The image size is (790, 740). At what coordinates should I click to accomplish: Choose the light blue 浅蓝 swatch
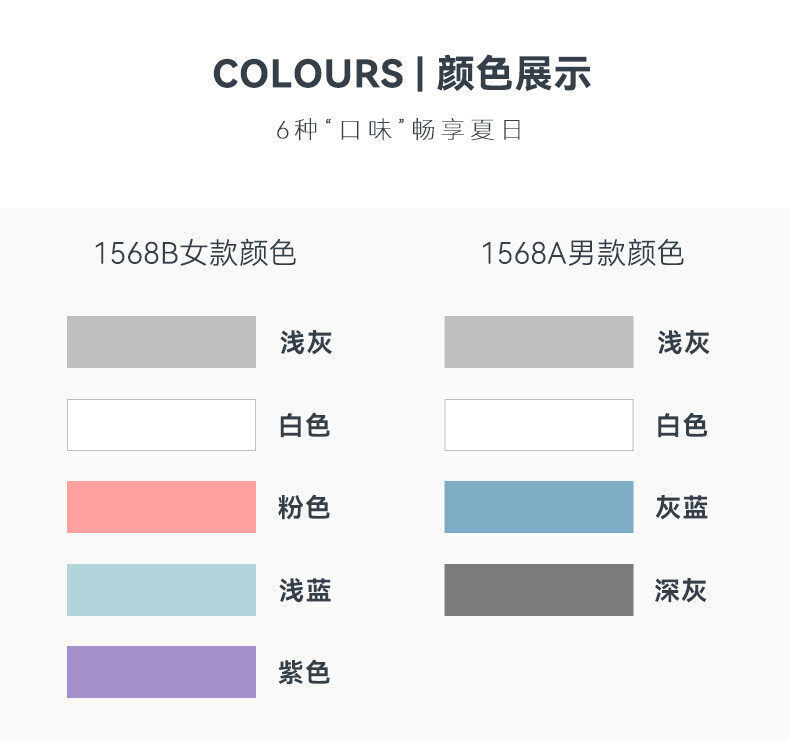(161, 590)
